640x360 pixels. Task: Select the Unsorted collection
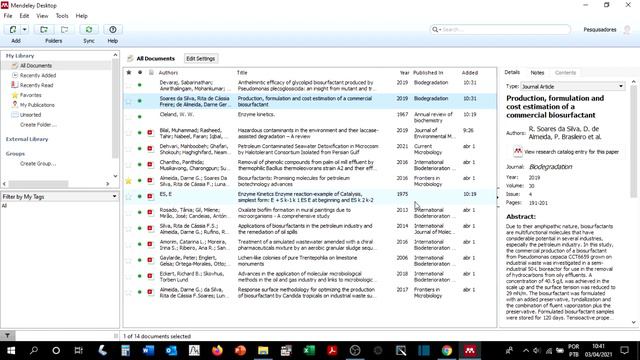[30, 115]
